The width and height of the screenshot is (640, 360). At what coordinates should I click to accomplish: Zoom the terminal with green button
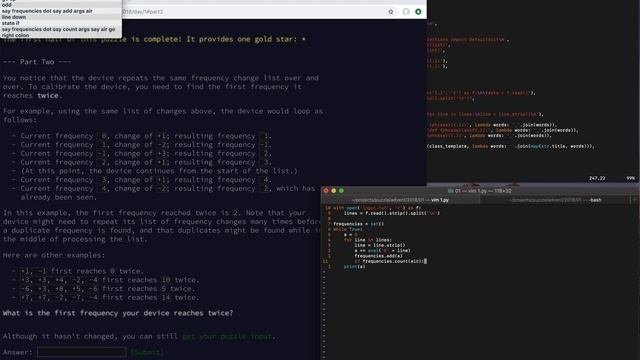pyautogui.click(x=341, y=191)
